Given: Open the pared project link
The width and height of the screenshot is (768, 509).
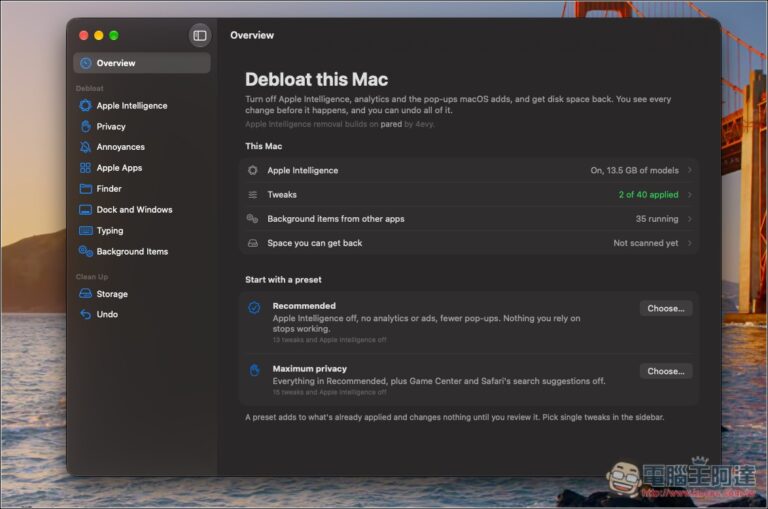Looking at the screenshot, I should pyautogui.click(x=391, y=124).
